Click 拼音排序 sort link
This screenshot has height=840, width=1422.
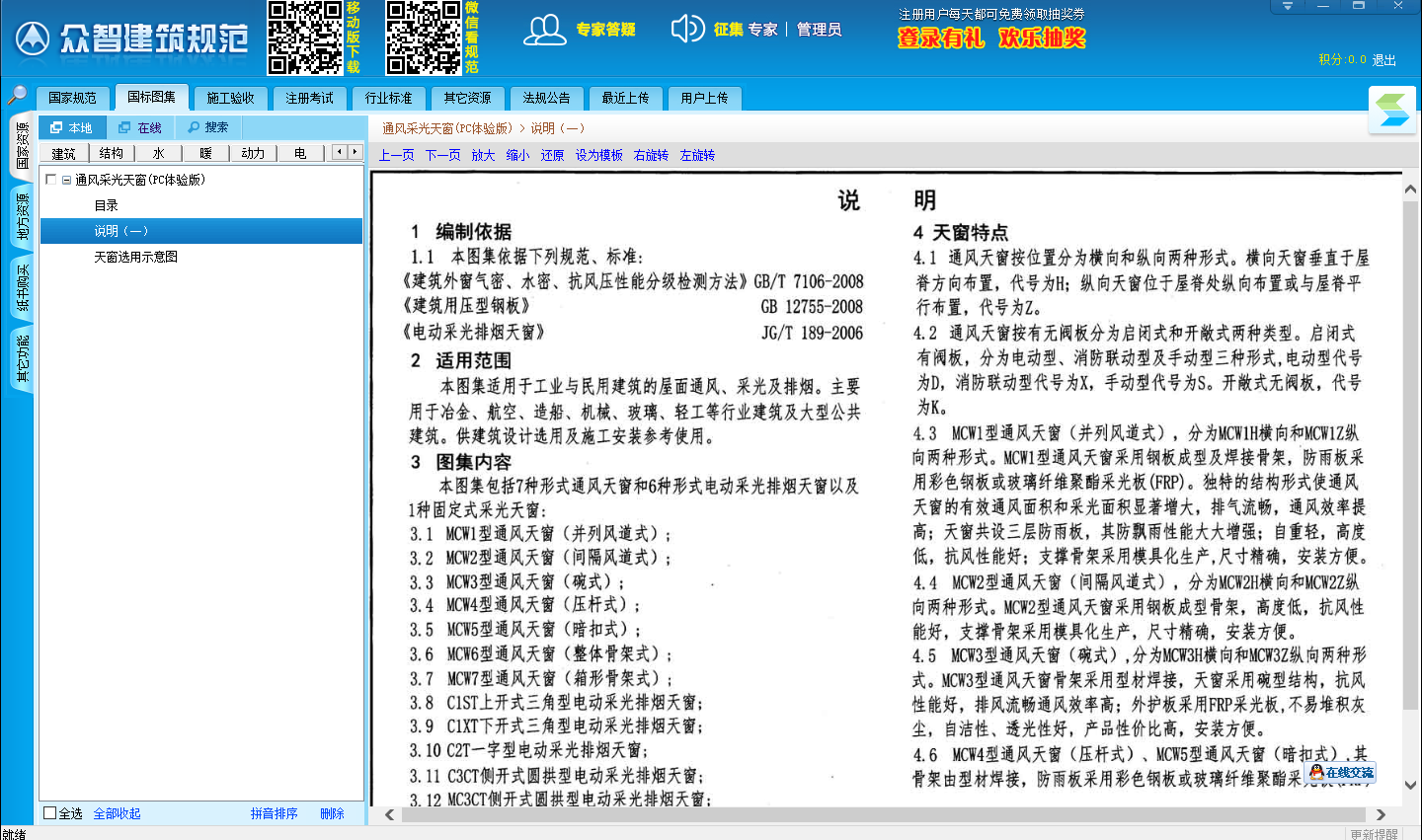coord(274,813)
